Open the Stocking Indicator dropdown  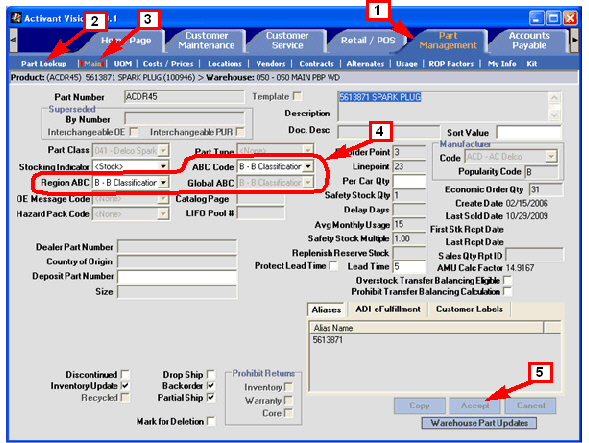[x=163, y=166]
